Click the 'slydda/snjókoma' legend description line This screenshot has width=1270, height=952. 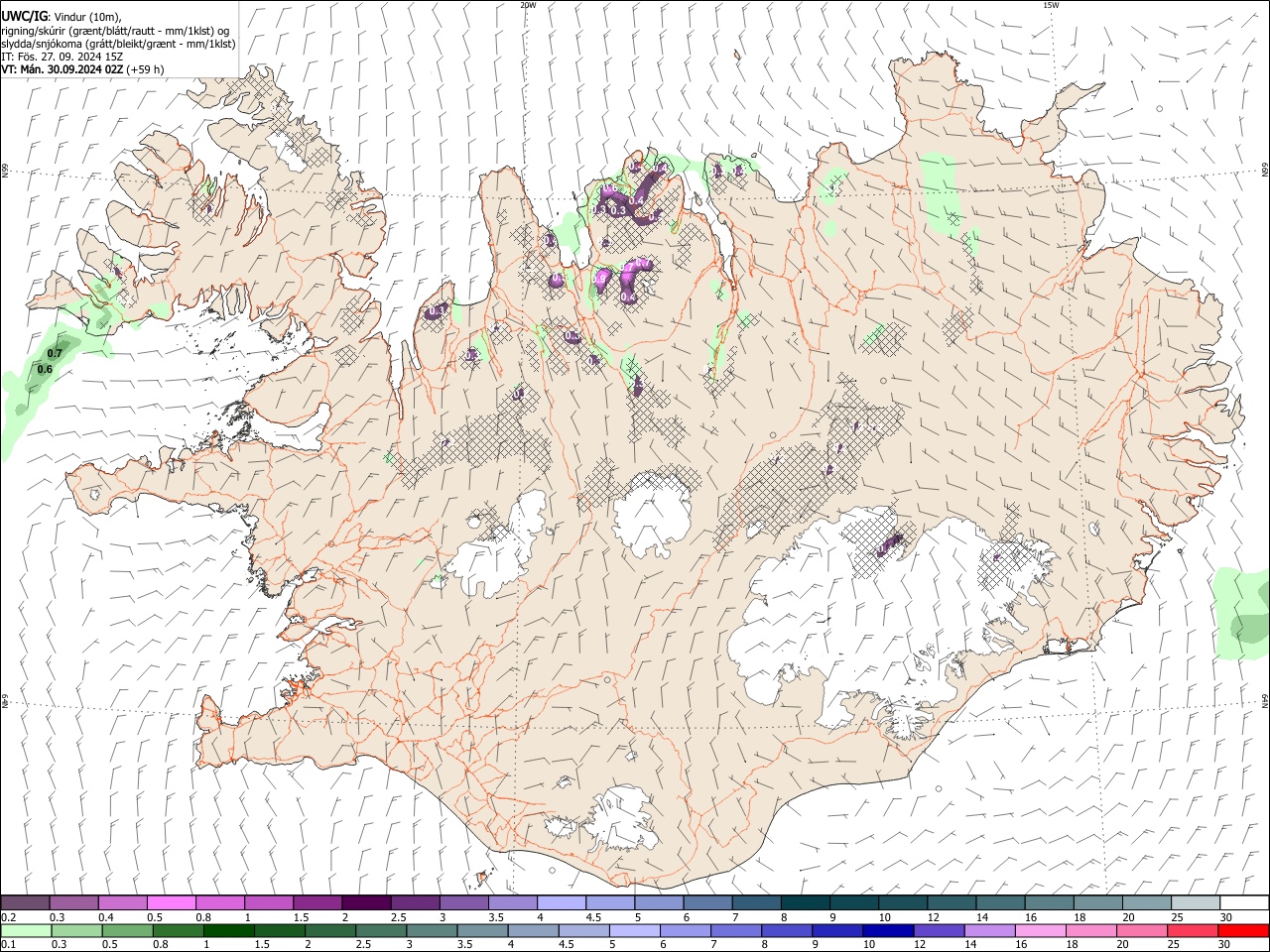119,44
